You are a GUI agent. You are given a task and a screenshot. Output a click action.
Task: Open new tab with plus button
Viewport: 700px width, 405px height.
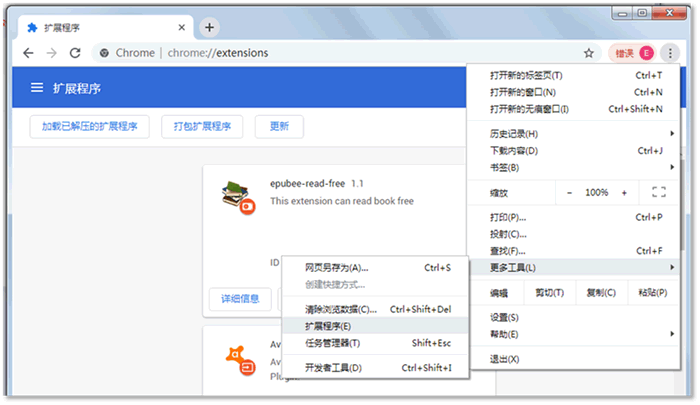[x=209, y=27]
